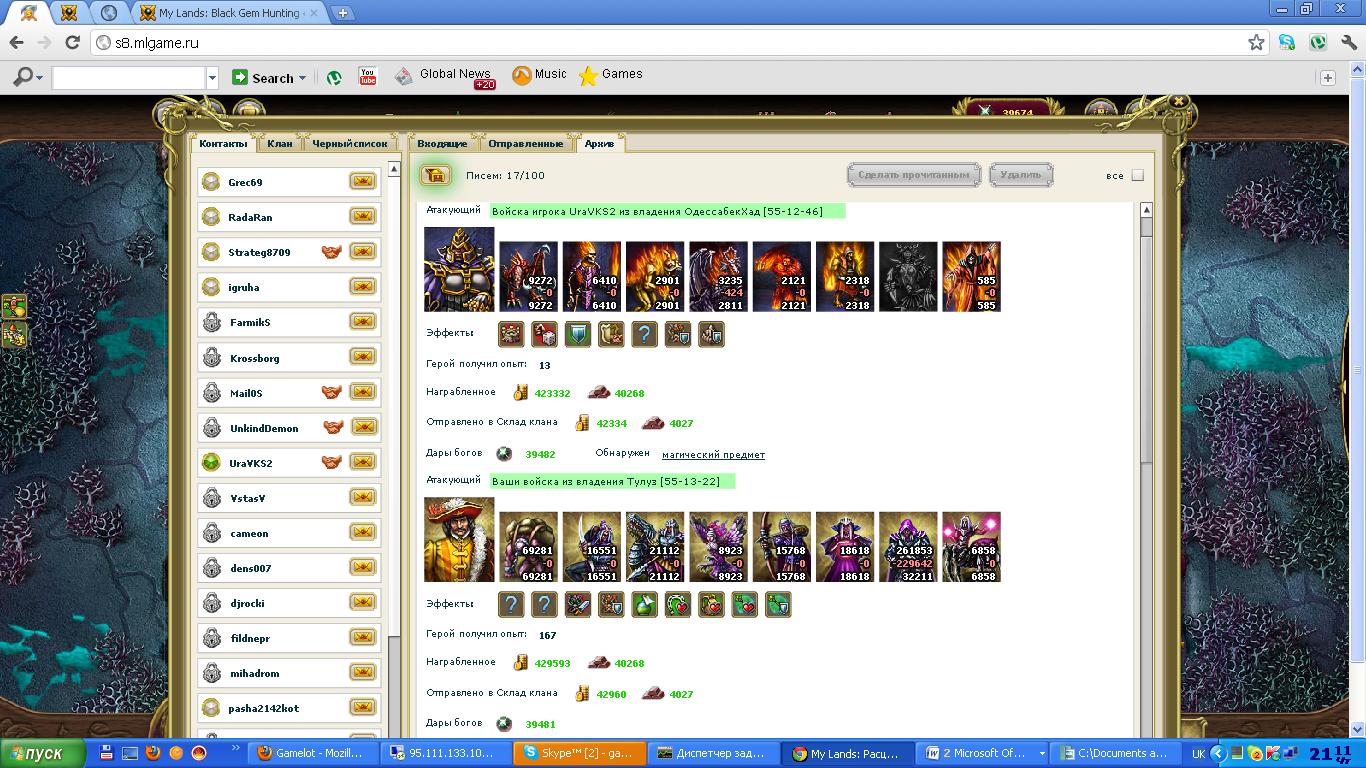Expand the Search button dropdown arrow
Image resolution: width=1366 pixels, height=768 pixels.
click(302, 78)
